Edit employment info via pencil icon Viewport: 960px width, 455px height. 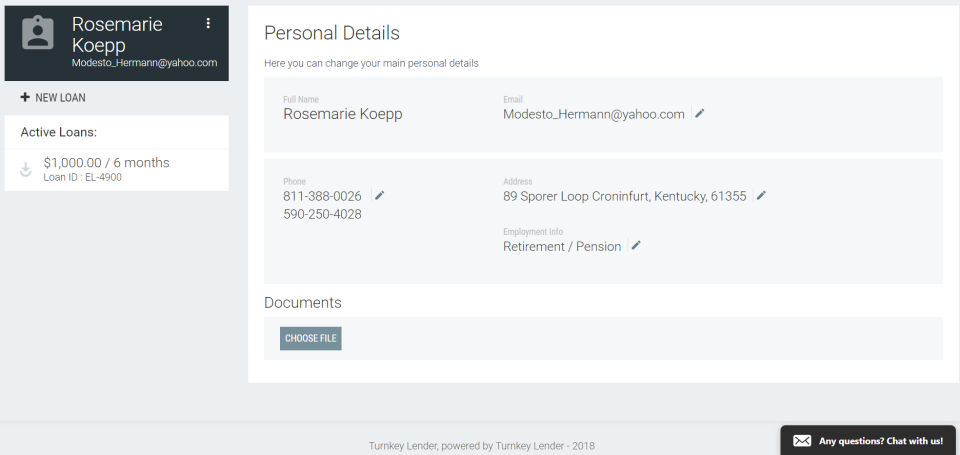coord(636,246)
